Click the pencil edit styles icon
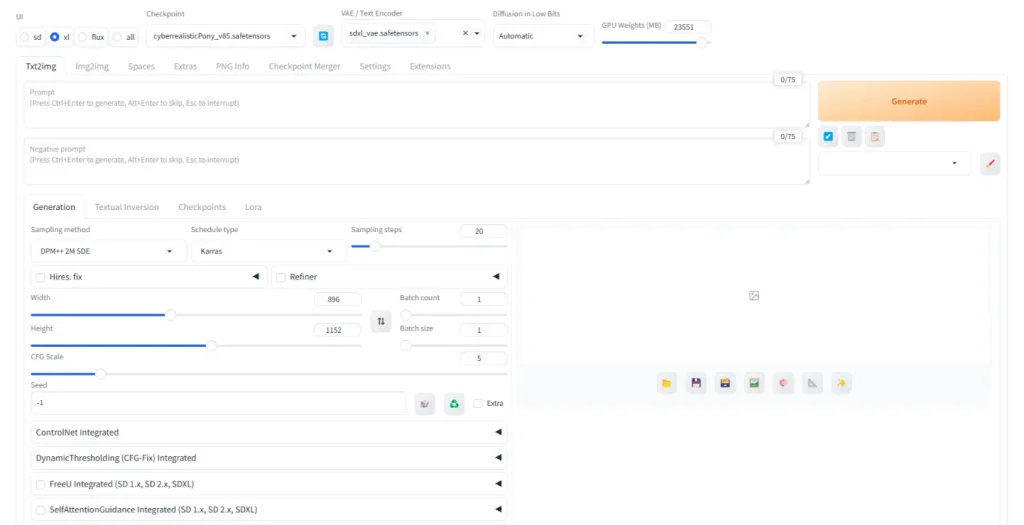The height and width of the screenshot is (525, 1024). (x=990, y=163)
